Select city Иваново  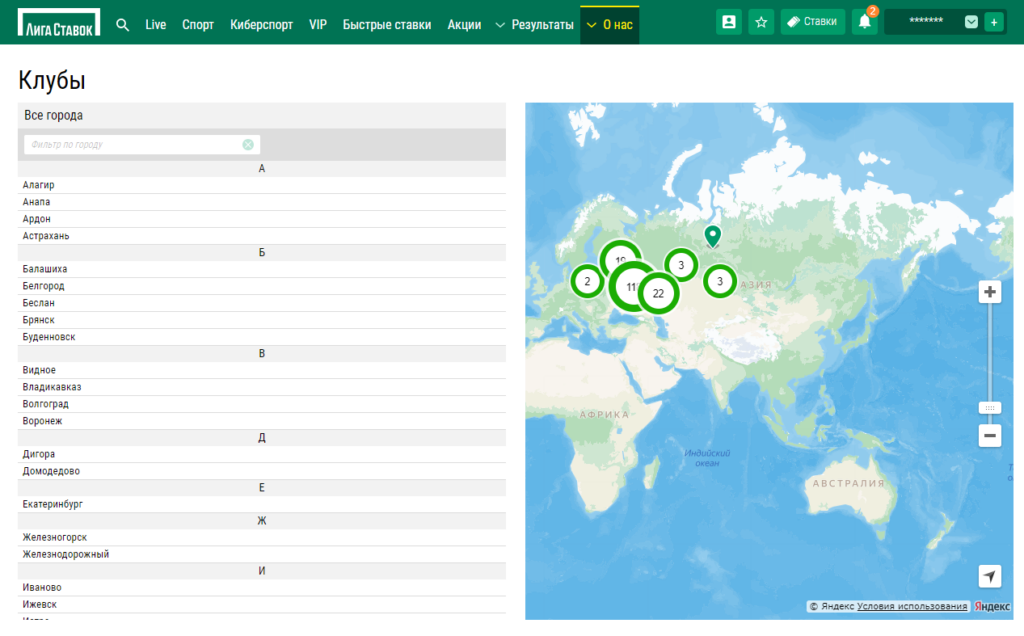click(262, 588)
